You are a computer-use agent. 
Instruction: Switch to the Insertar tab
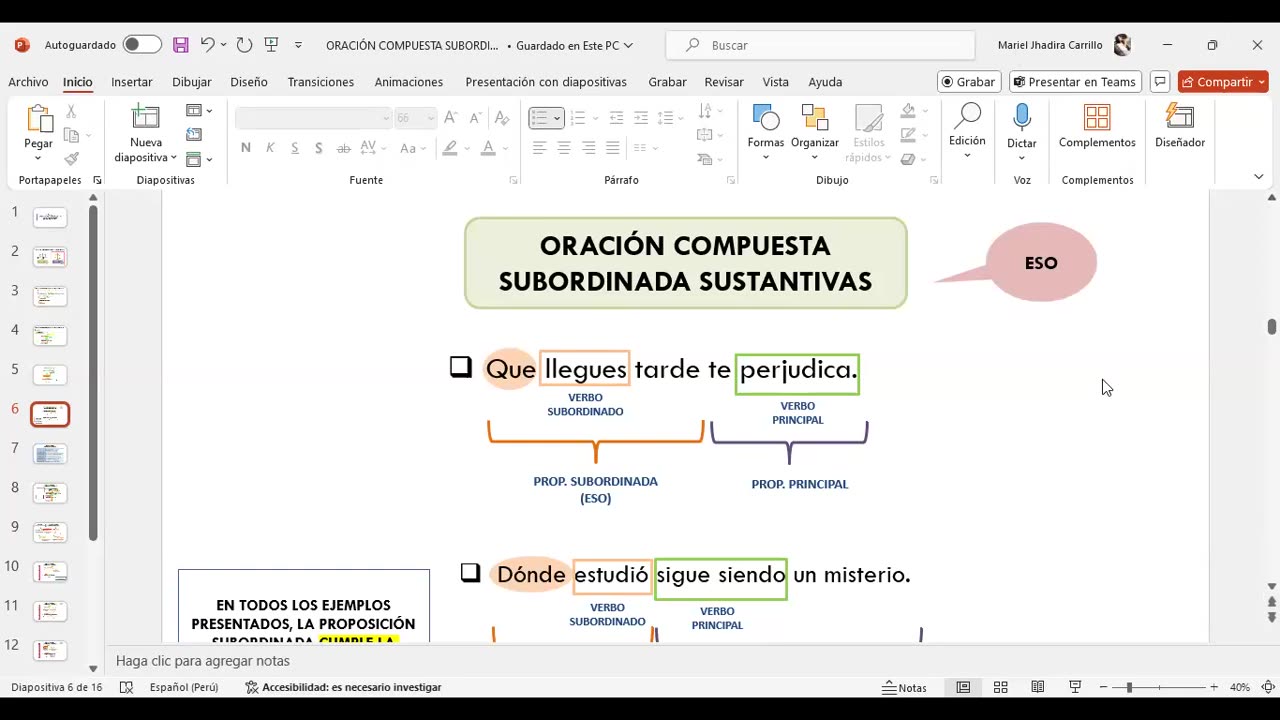coord(132,82)
